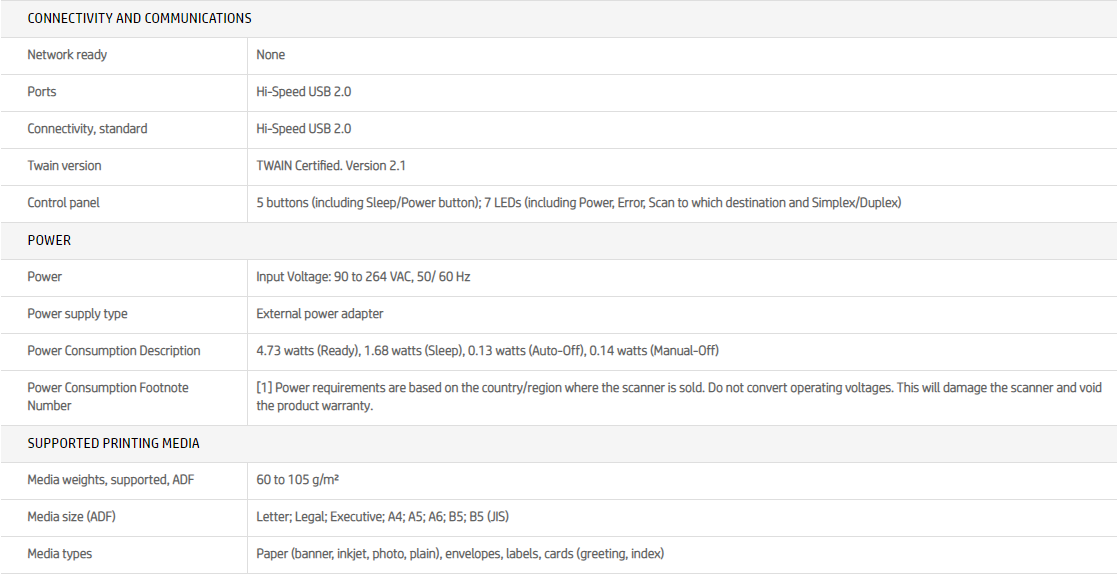Click the Media types row label
The height and width of the screenshot is (574, 1118).
(59, 554)
